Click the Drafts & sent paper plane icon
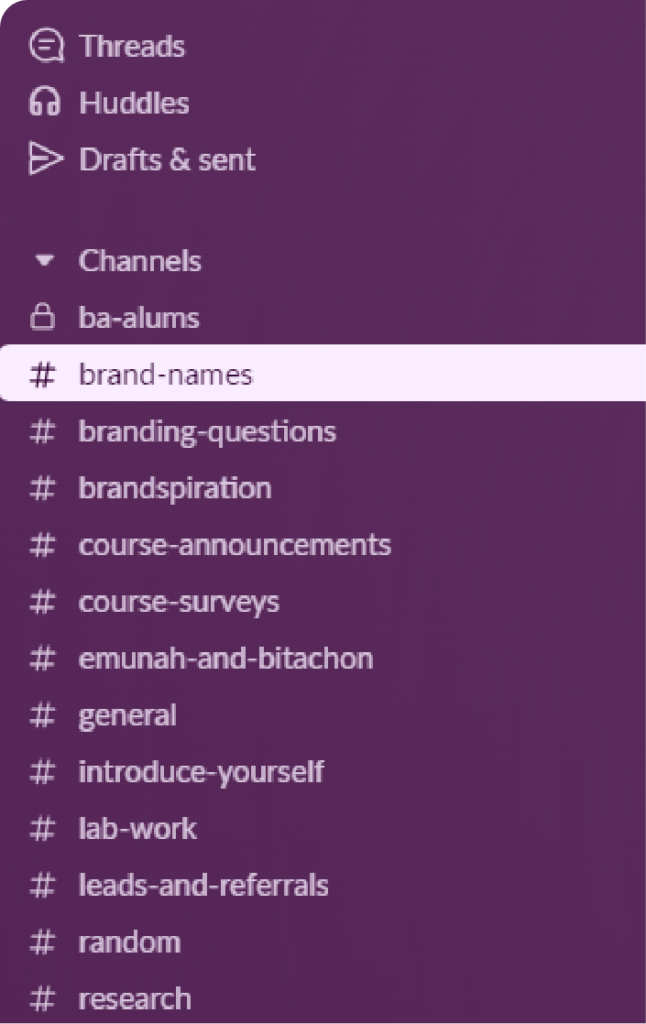This screenshot has width=646, height=1024. pos(46,160)
